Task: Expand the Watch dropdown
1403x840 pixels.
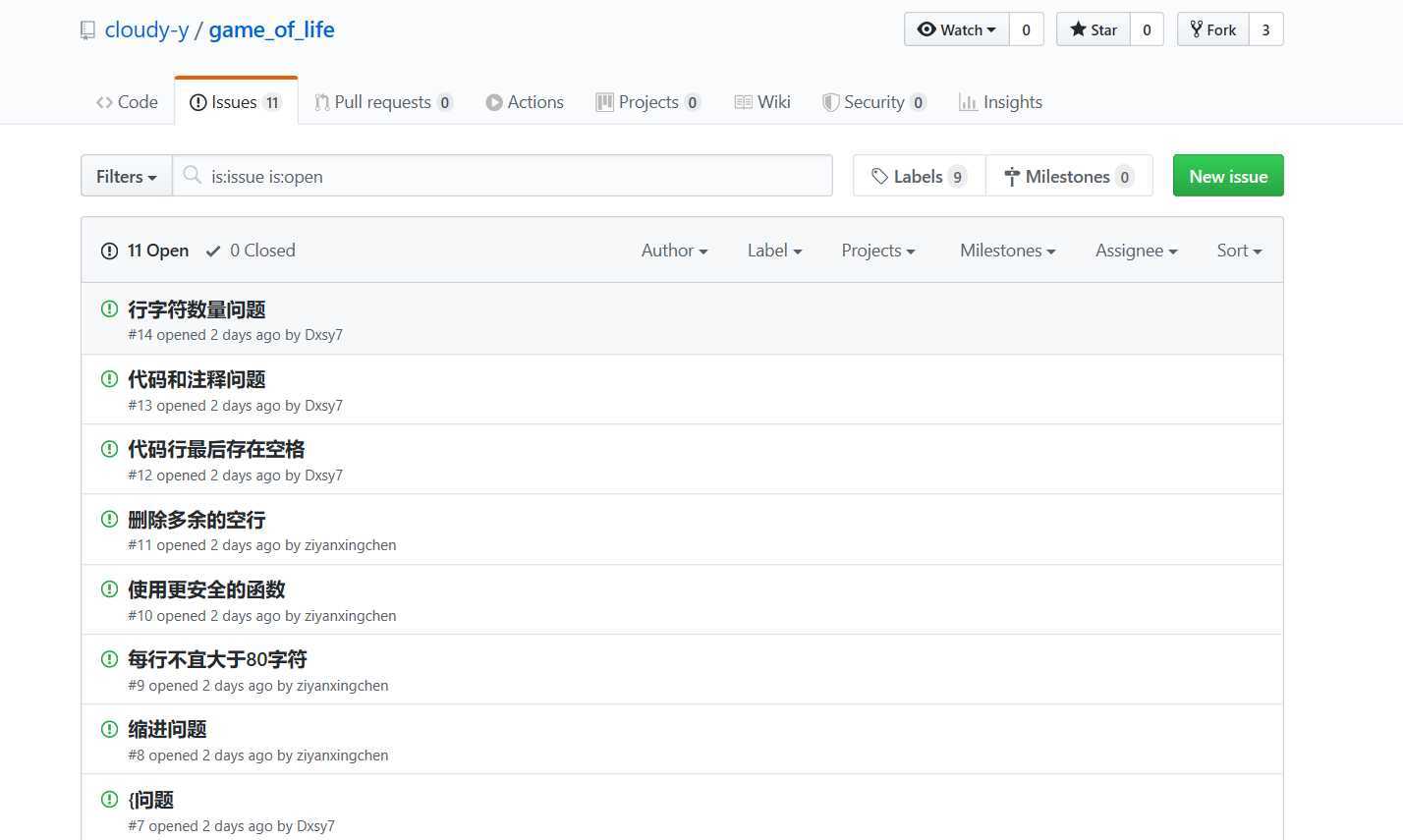Action: pos(957,29)
